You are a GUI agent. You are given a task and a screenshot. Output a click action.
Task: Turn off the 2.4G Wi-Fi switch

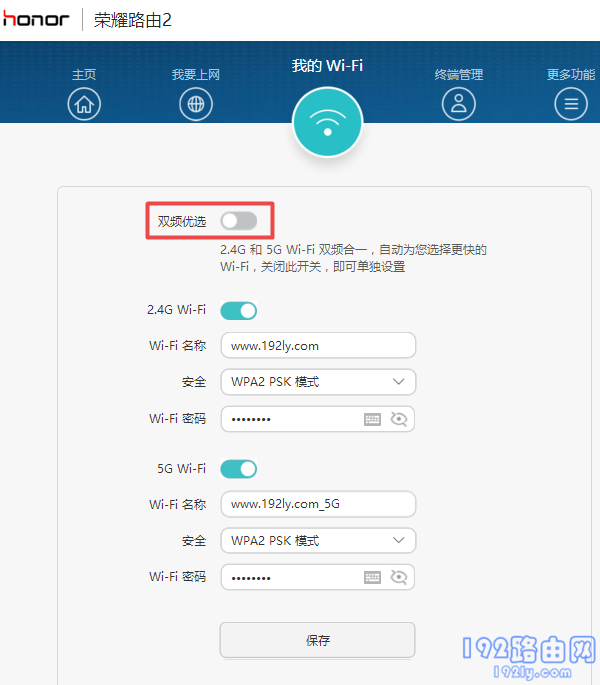(239, 310)
